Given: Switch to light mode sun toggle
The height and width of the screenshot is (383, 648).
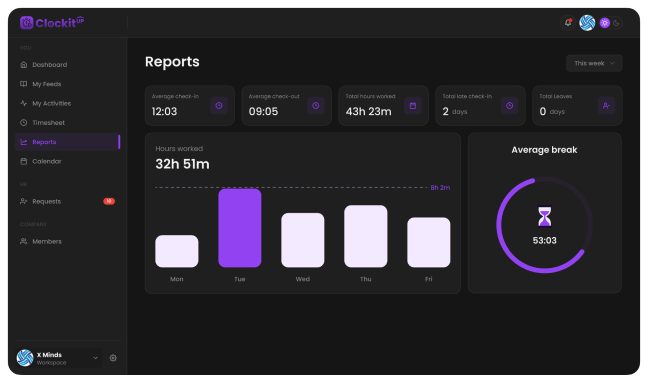Looking at the screenshot, I should 605,23.
